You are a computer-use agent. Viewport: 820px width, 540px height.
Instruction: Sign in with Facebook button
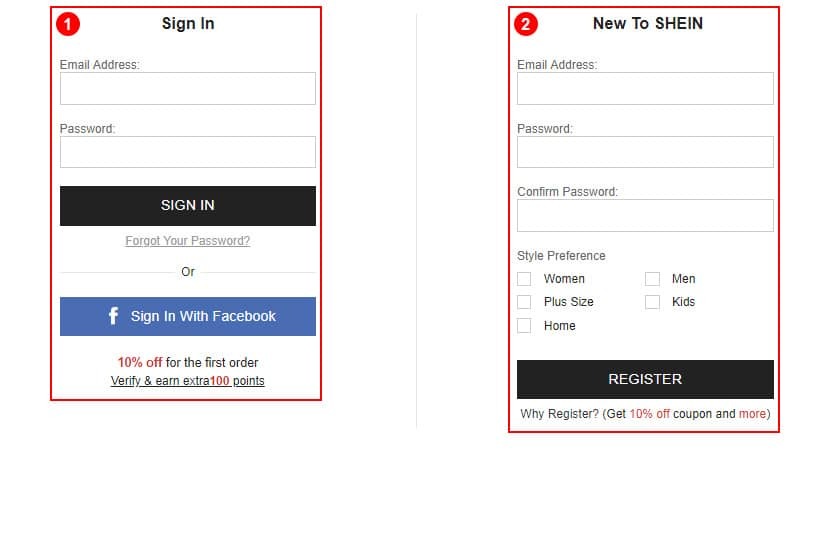(188, 316)
